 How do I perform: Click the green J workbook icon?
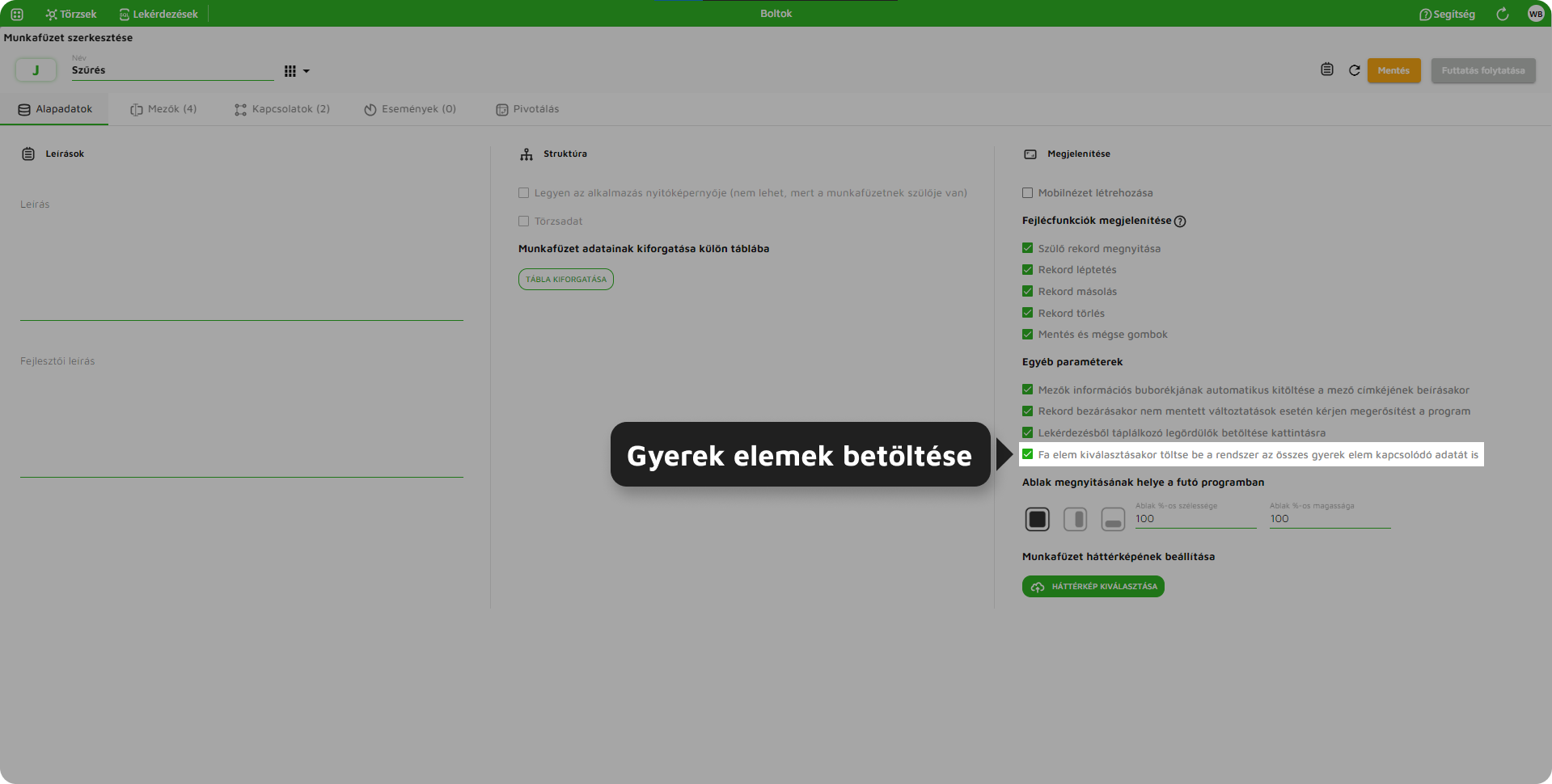[36, 70]
